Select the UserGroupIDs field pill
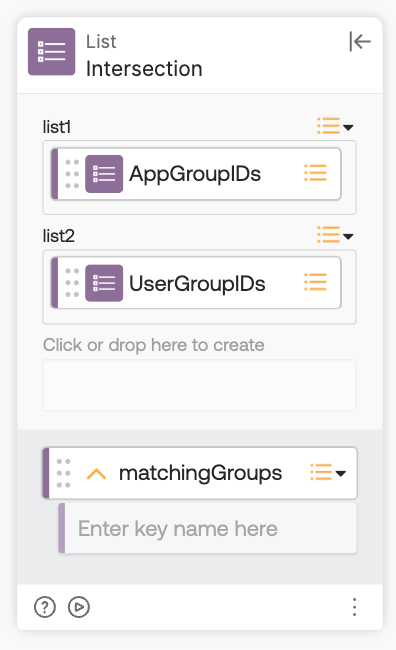 pos(196,283)
